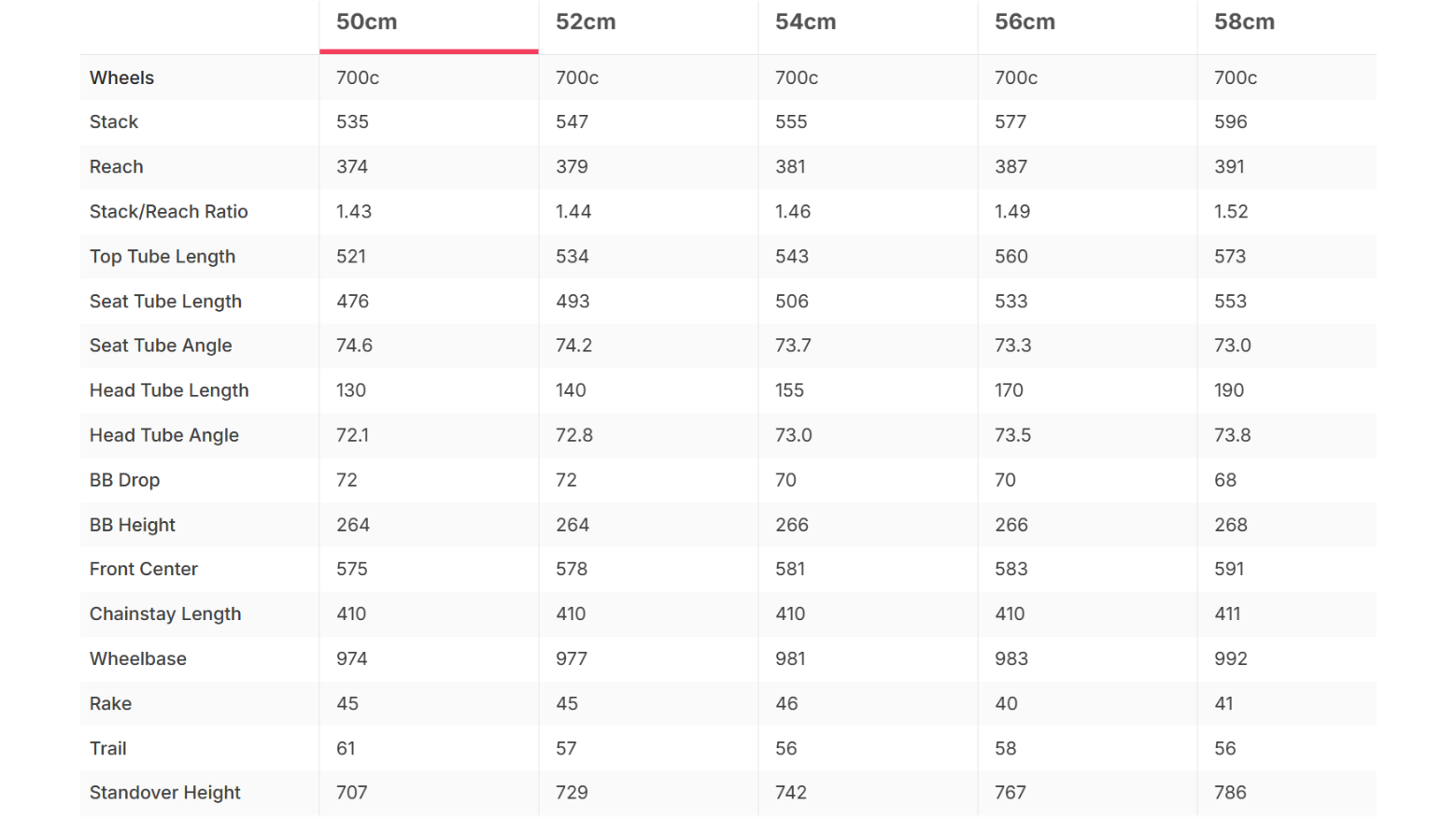Click the Seat Tube Angle label
Viewport: 1456px width, 819px height.
pyautogui.click(x=161, y=346)
